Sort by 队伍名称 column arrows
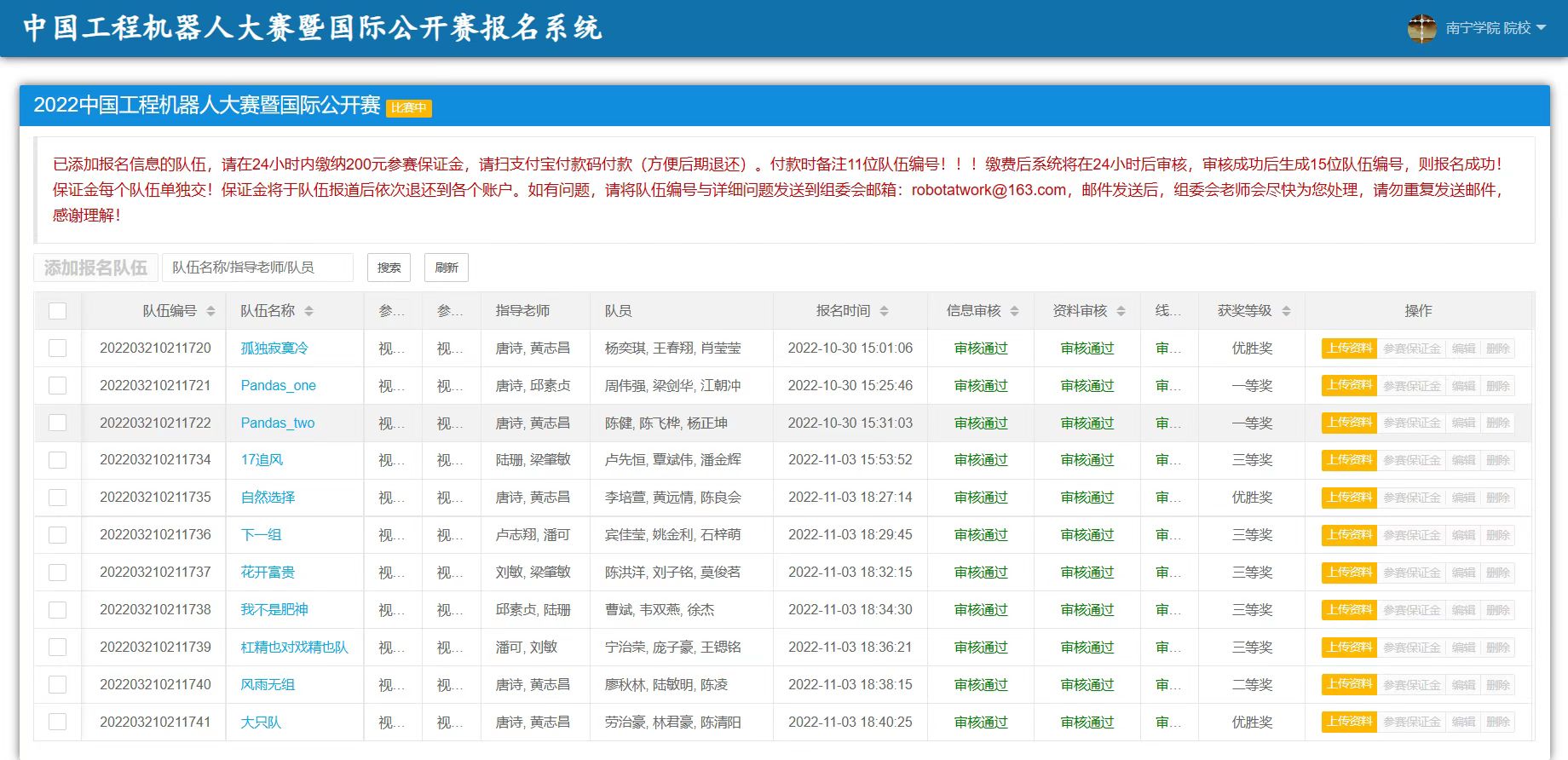The width and height of the screenshot is (1568, 760). [x=308, y=311]
